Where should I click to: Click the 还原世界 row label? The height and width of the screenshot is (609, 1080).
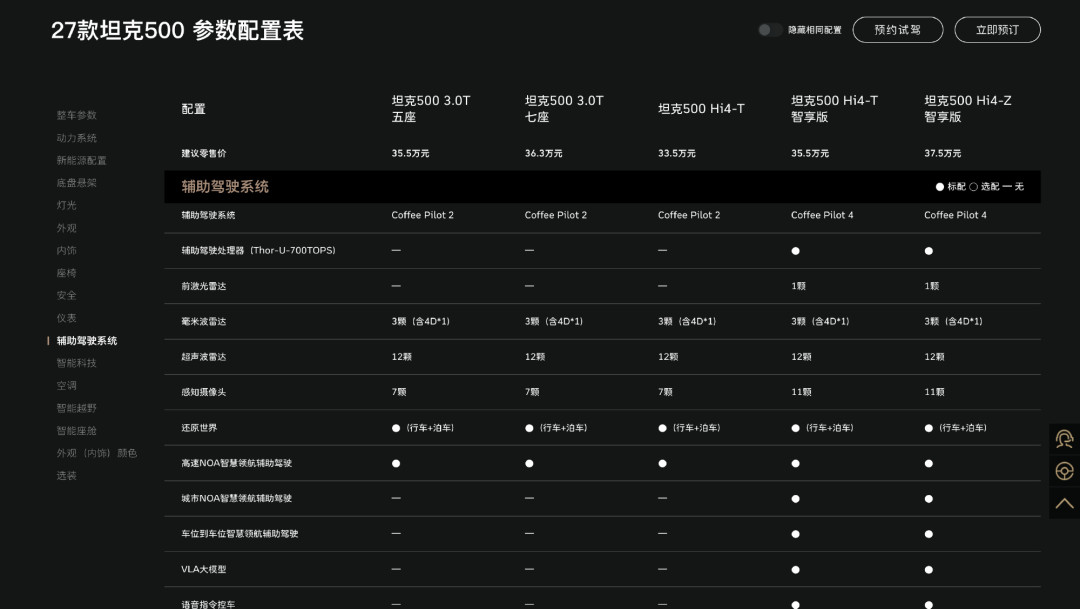(x=199, y=428)
